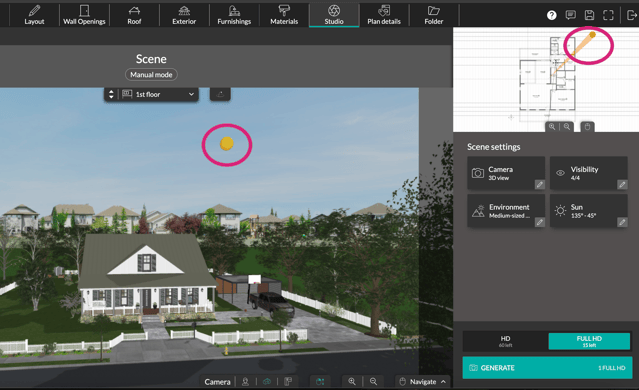Click the mouse pan icon under minimap
Viewport: 639px width, 390px height.
tap(587, 127)
